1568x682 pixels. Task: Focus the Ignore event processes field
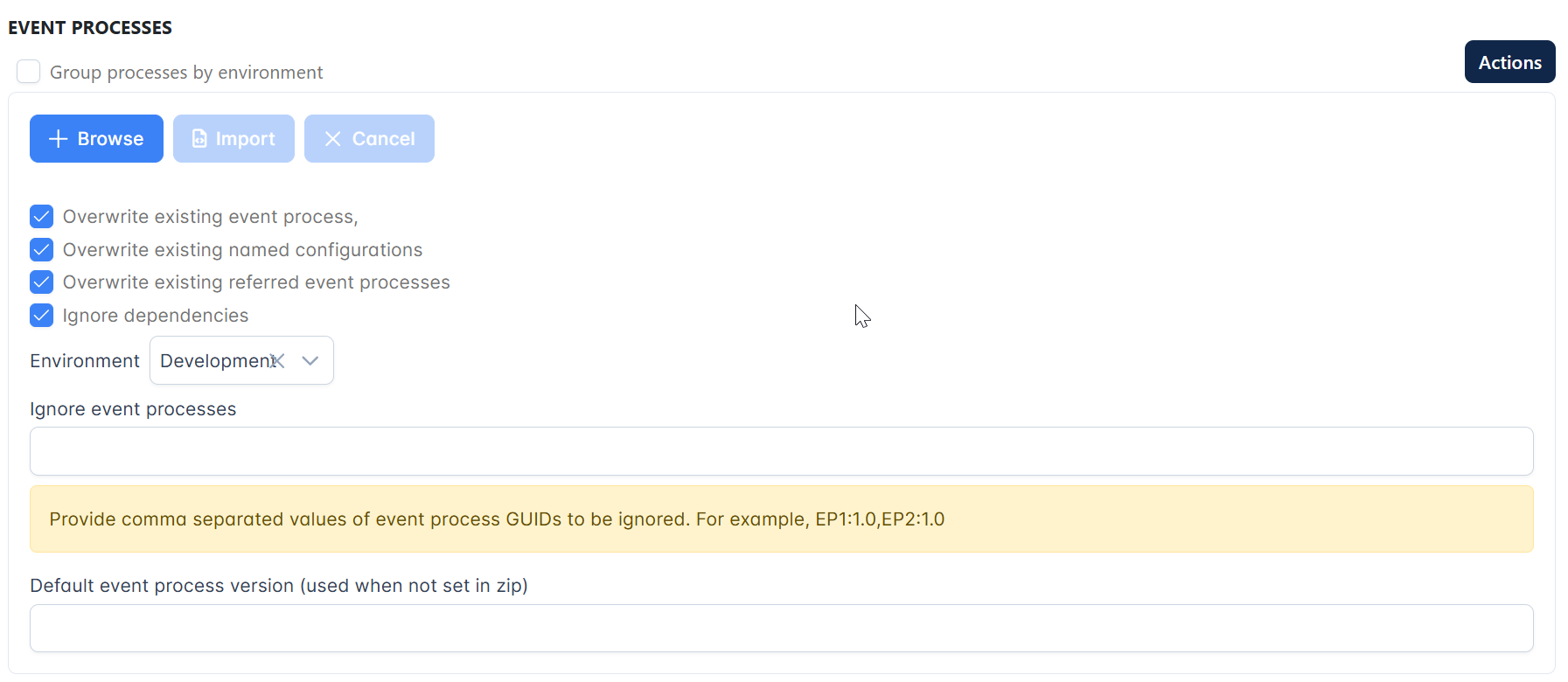(x=782, y=451)
